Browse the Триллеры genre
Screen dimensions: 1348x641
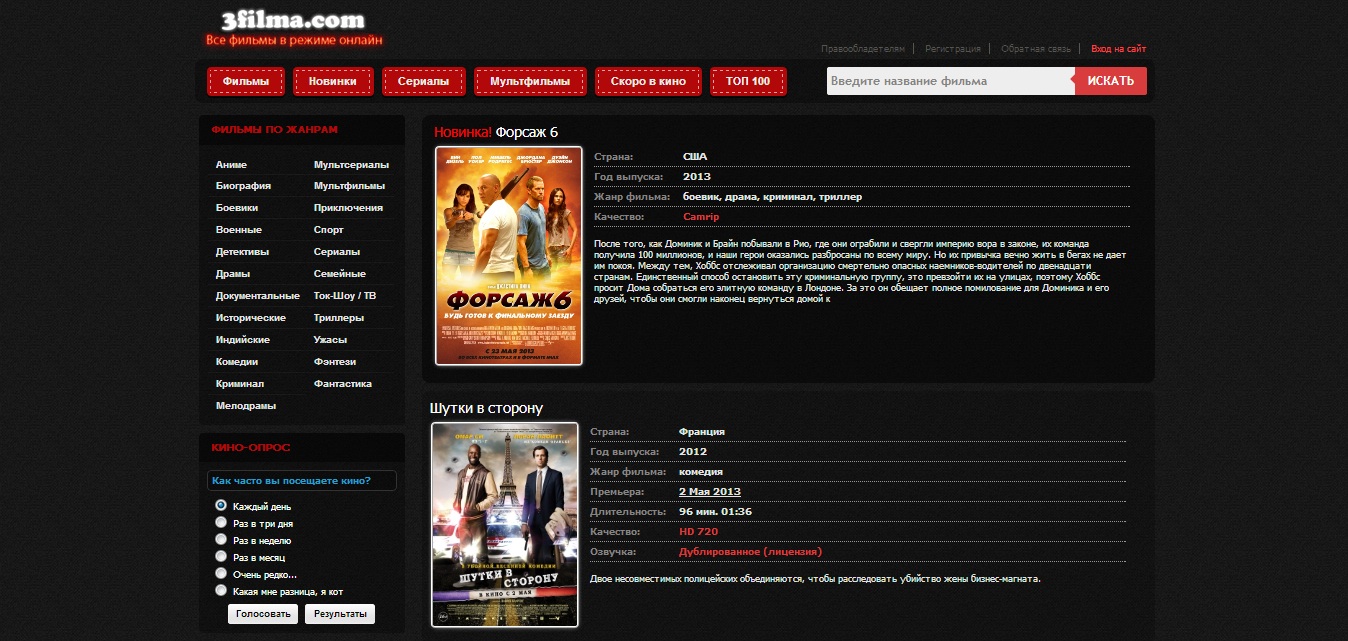(x=339, y=318)
